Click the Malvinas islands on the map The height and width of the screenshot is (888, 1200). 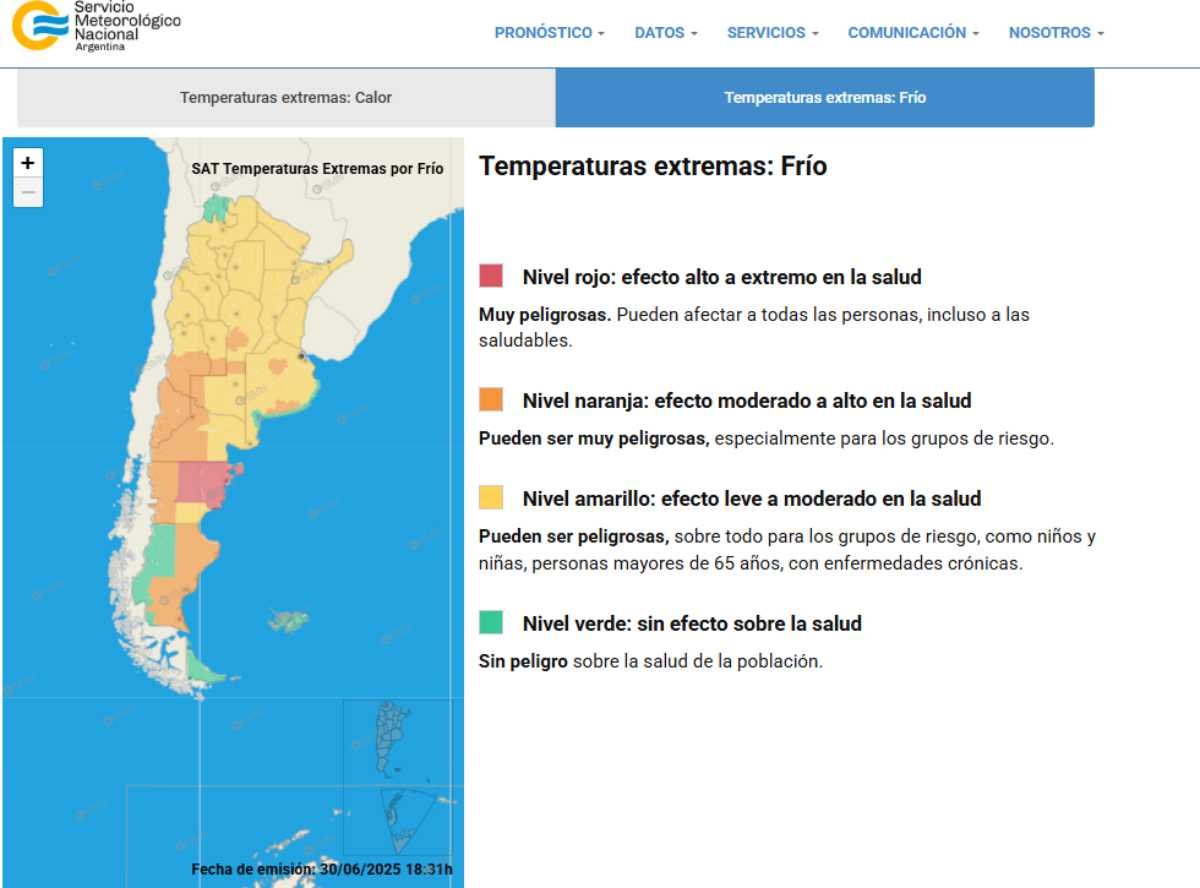click(290, 621)
